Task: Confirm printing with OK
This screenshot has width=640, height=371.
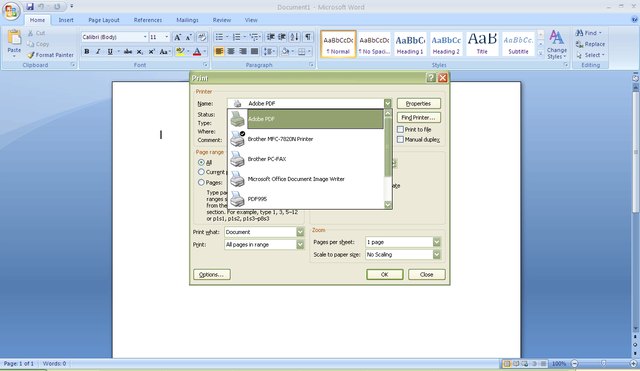Action: [x=384, y=275]
